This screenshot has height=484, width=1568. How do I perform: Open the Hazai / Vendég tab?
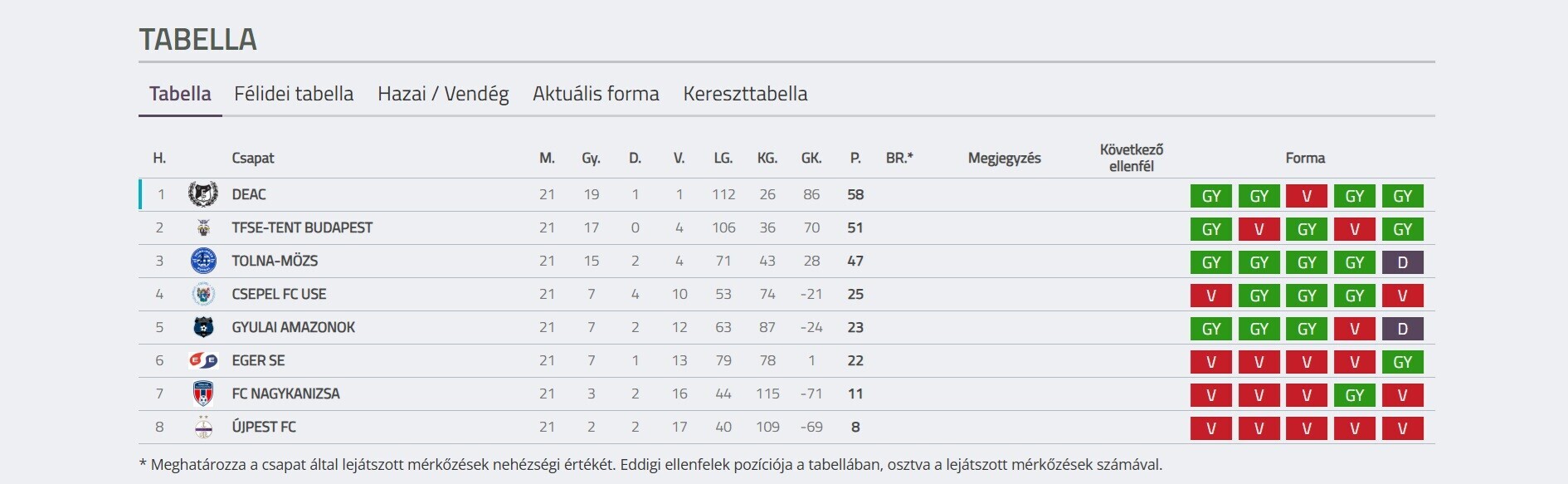[x=443, y=94]
